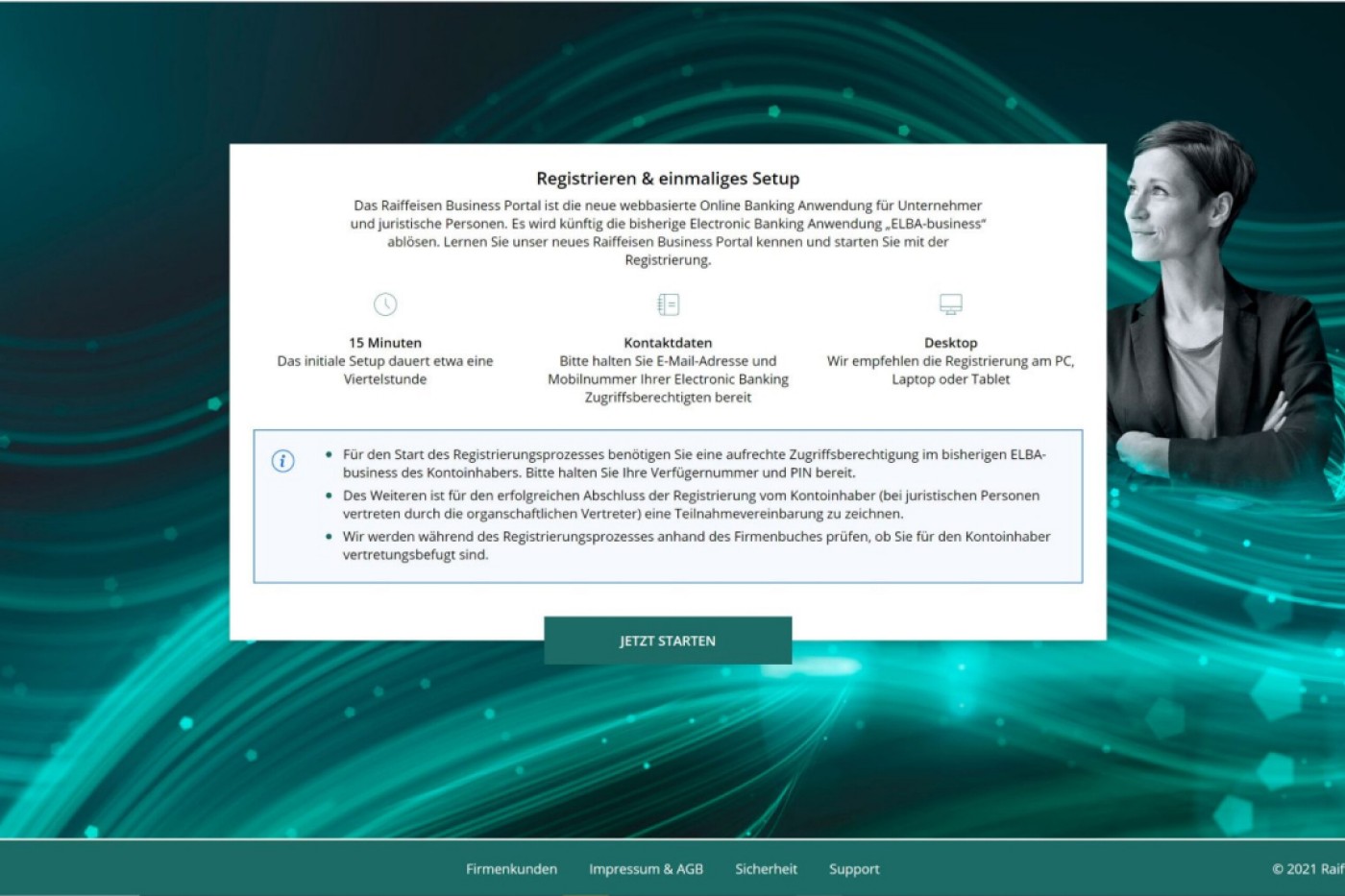Click the monitor icon above Desktop
Image resolution: width=1345 pixels, height=896 pixels.
pos(950,304)
